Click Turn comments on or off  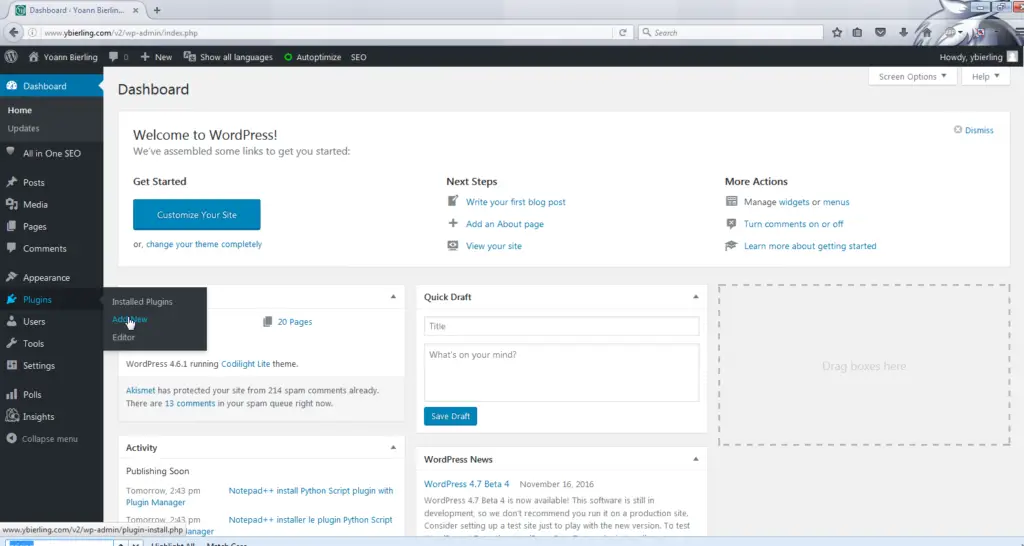coord(793,224)
